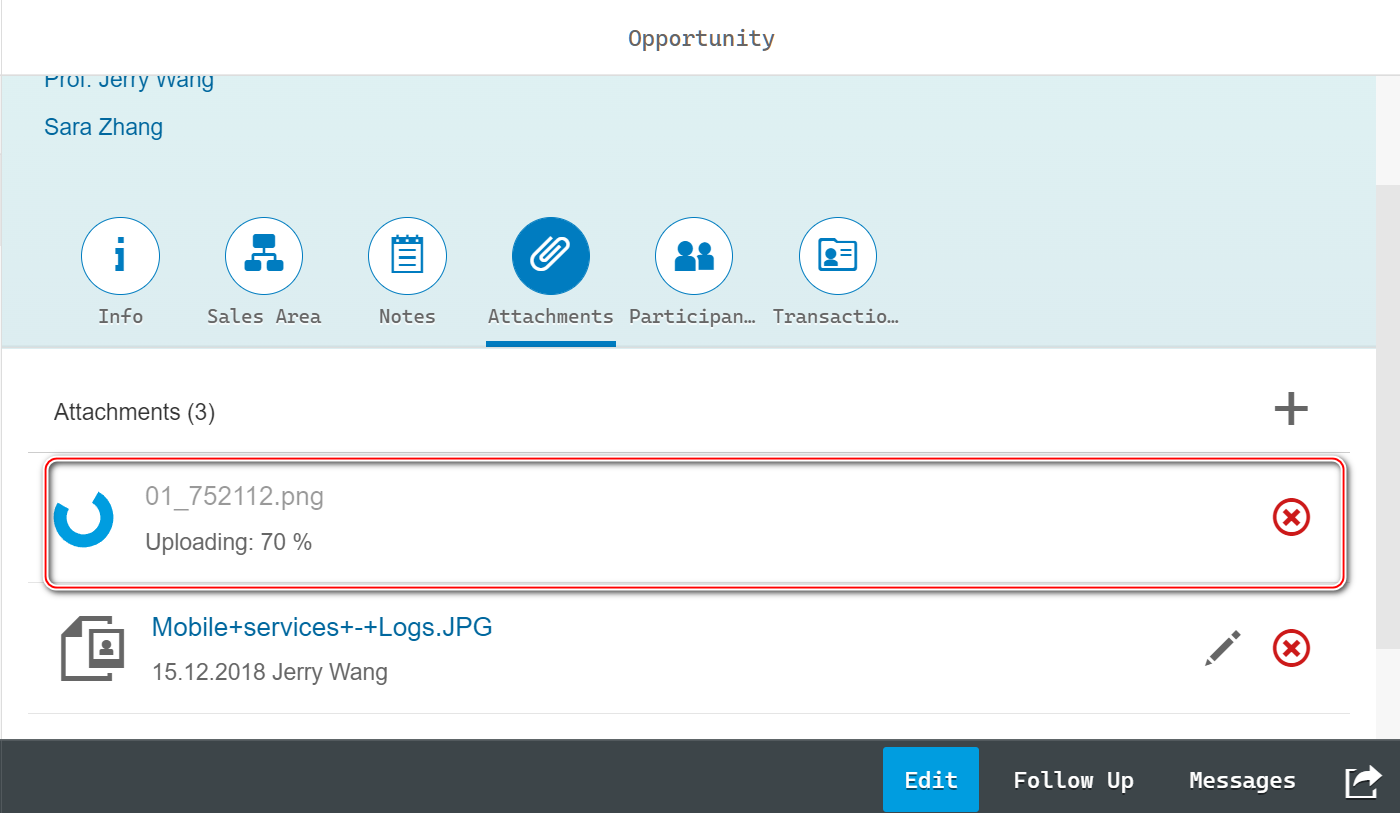Click the circular upload progress indicator
The height and width of the screenshot is (813, 1400).
84,518
